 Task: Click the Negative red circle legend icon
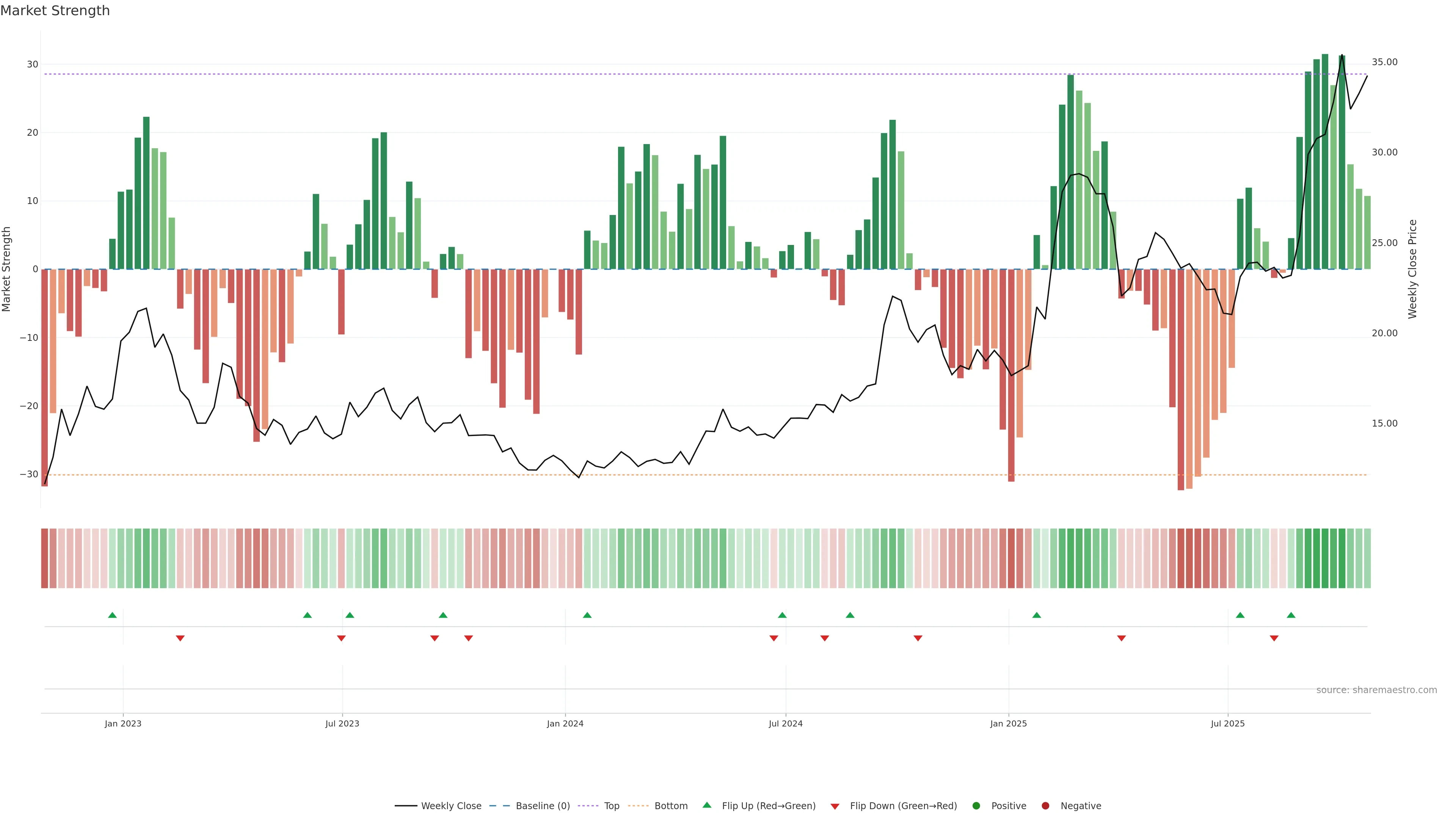[1045, 806]
